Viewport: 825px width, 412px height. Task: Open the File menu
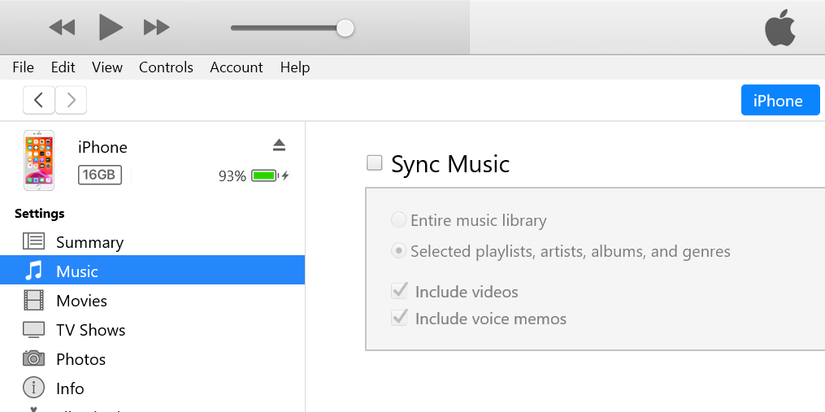point(23,67)
